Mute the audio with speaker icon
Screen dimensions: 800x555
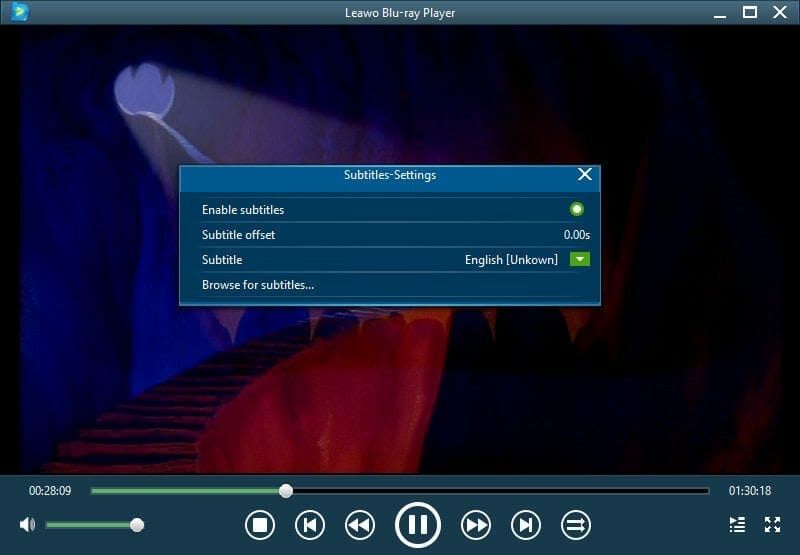point(27,524)
